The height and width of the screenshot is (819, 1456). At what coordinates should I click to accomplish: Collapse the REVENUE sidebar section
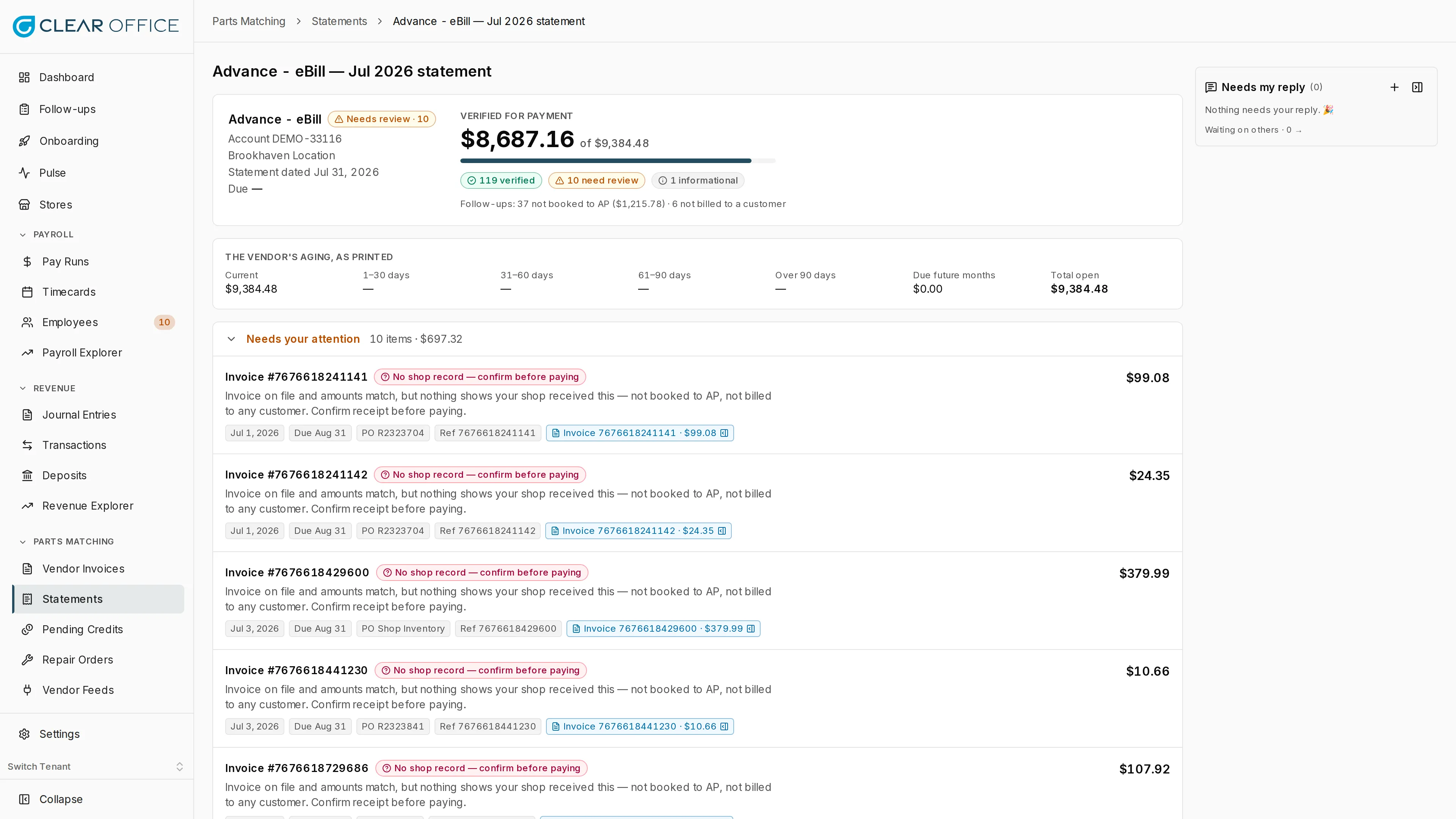[x=47, y=388]
